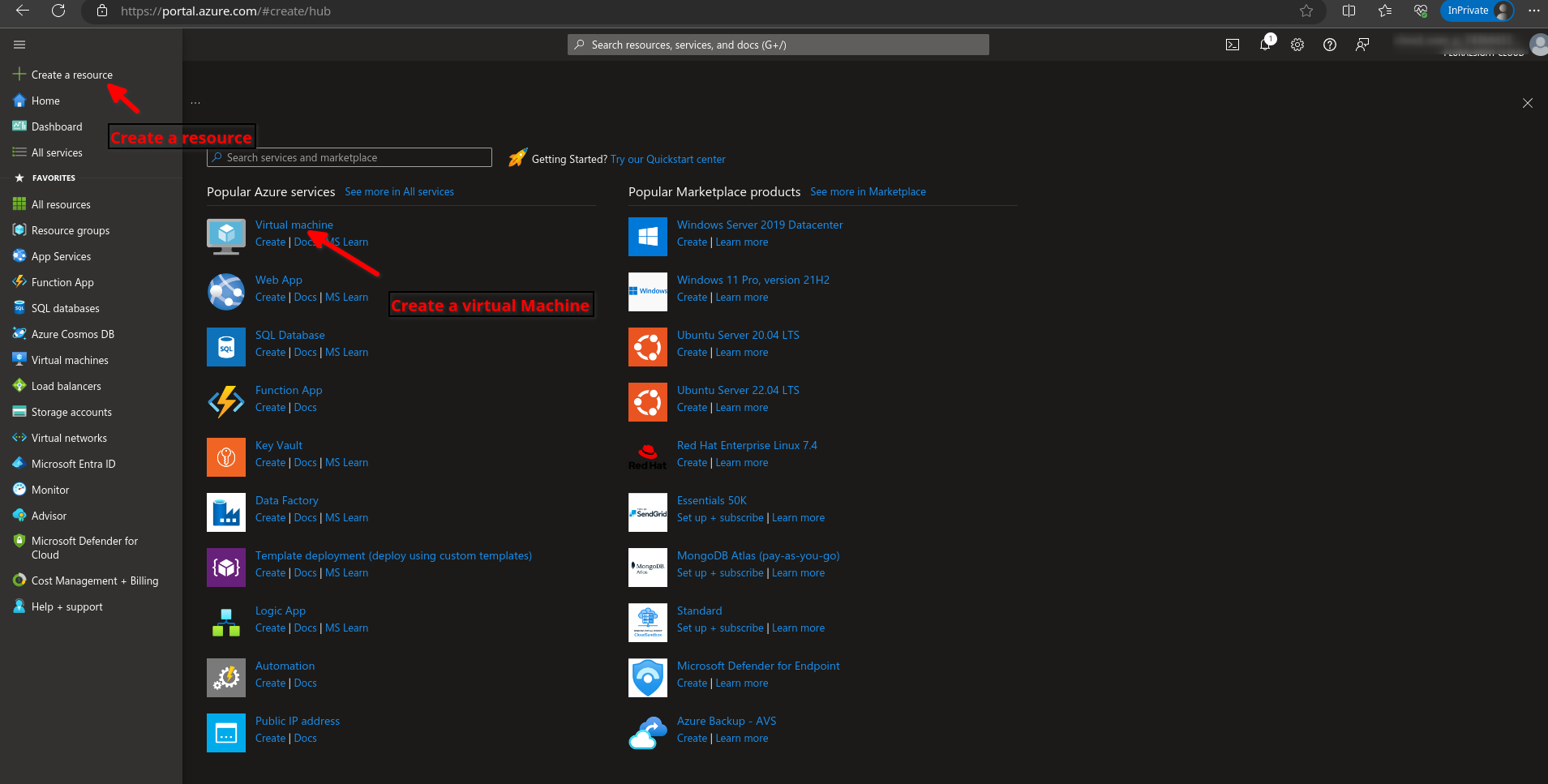Select Virtual machines in the sidebar
Image resolution: width=1548 pixels, height=784 pixels.
tap(70, 360)
